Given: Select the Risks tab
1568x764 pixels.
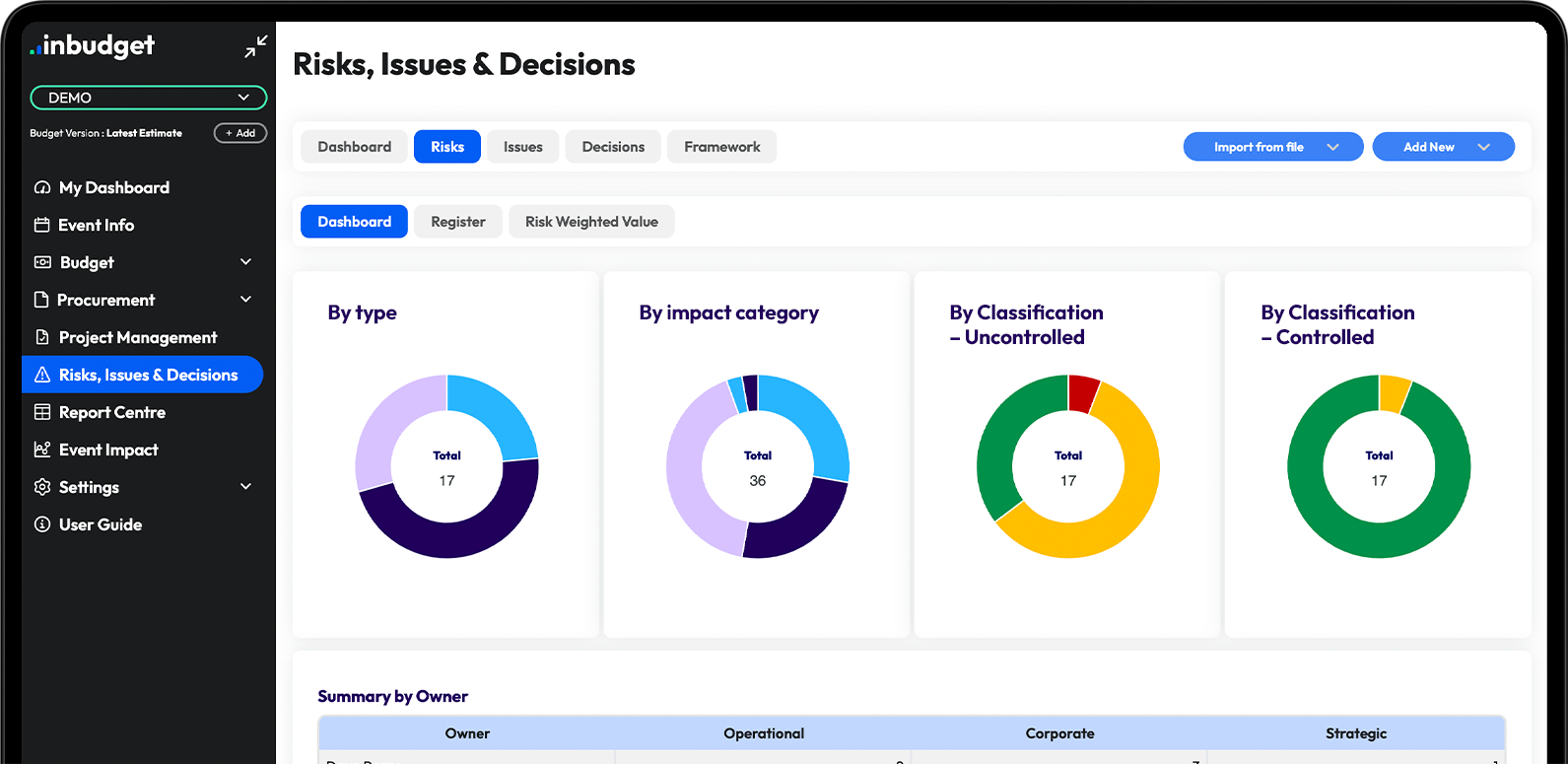Looking at the screenshot, I should [447, 147].
